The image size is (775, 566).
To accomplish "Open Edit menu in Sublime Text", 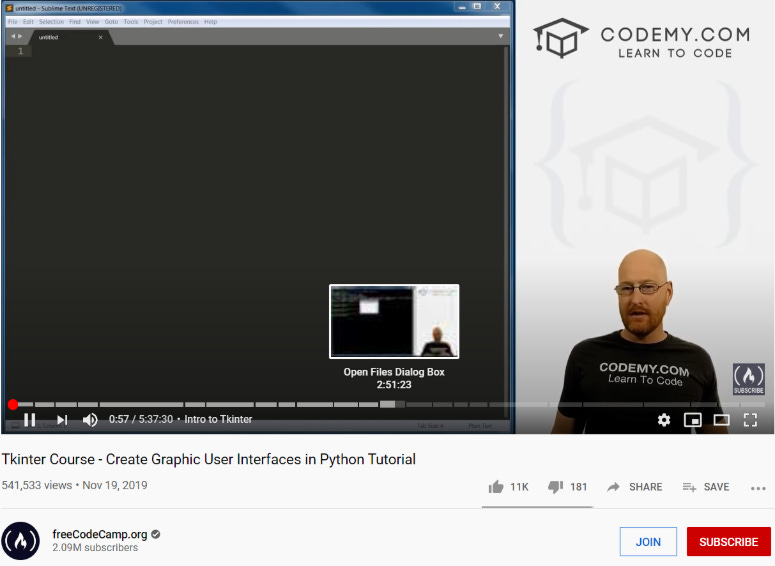I will [x=28, y=22].
